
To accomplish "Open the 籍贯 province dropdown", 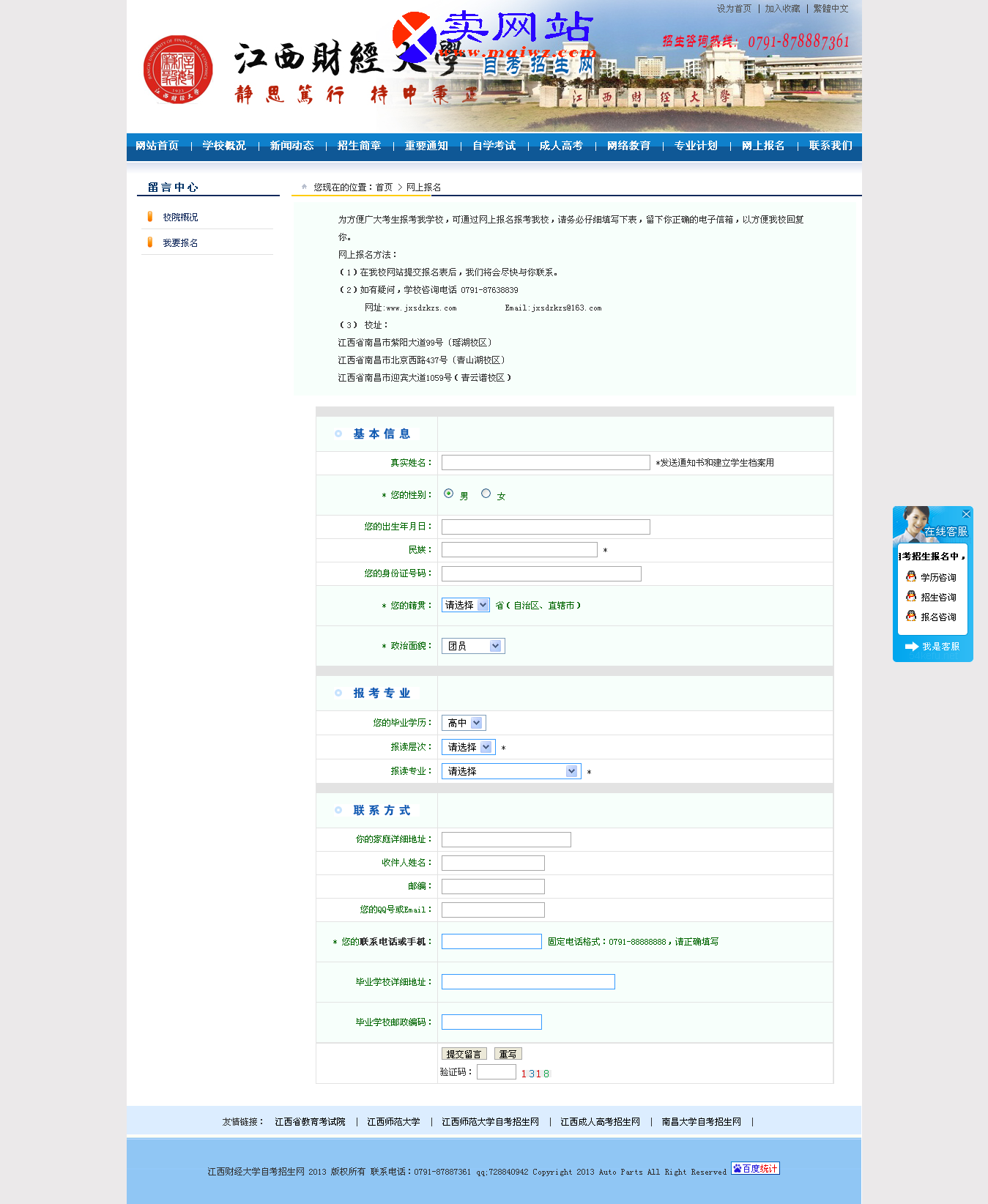I will click(x=466, y=605).
